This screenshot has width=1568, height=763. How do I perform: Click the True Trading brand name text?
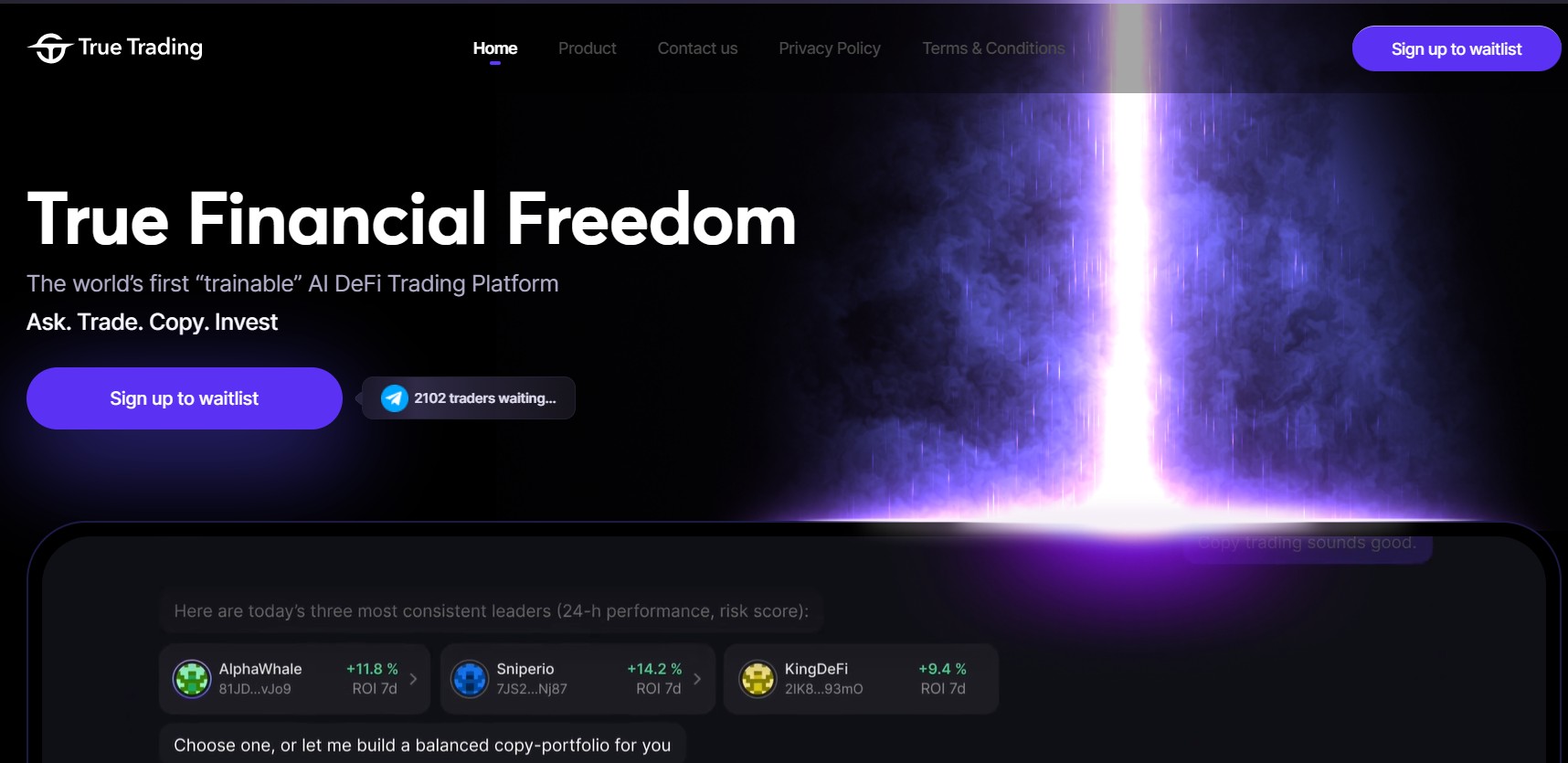tap(141, 48)
